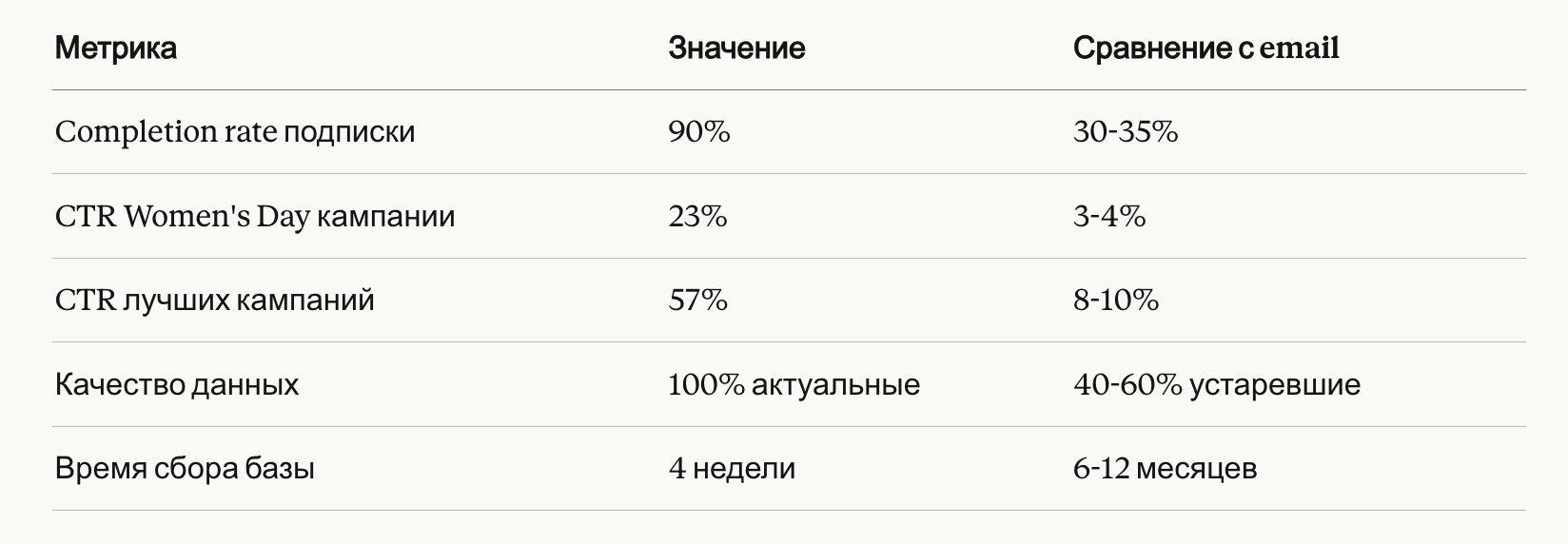This screenshot has width=1568, height=544.
Task: Select the 57% value cell
Action: pos(698,301)
